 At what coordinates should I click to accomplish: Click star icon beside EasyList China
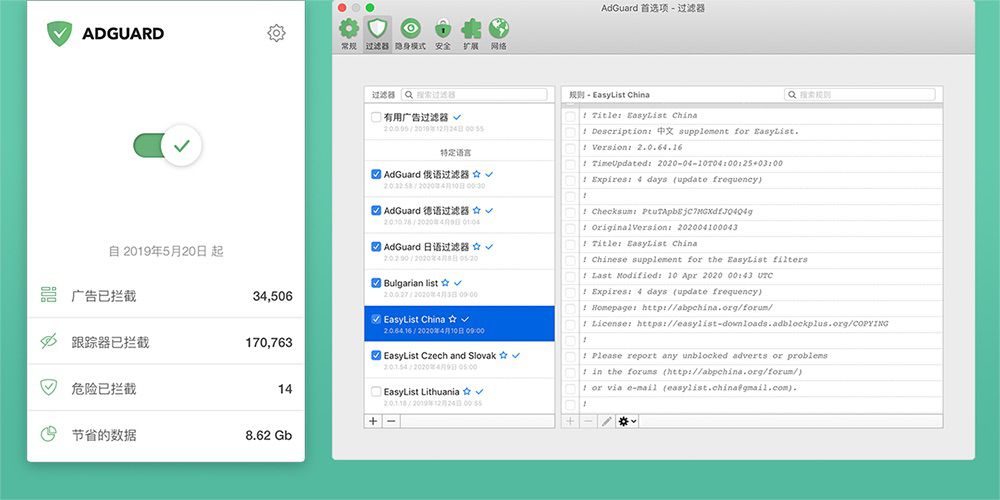[452, 319]
